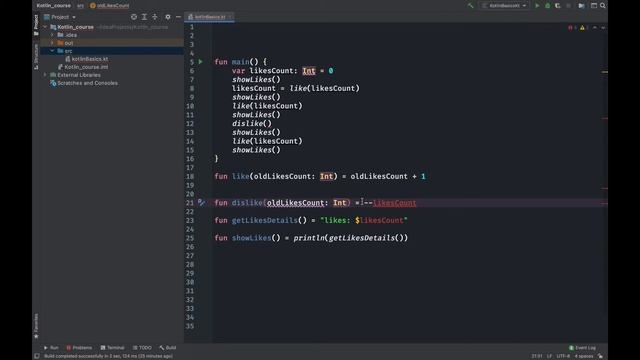Click the Build project hammer icon

tap(471, 6)
